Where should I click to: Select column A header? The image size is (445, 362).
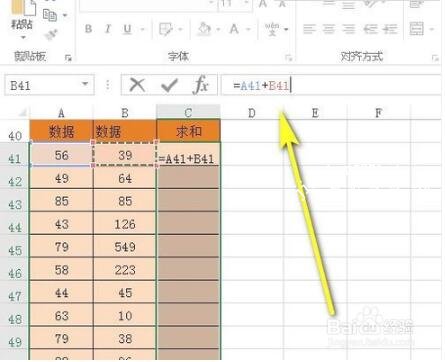[61, 113]
